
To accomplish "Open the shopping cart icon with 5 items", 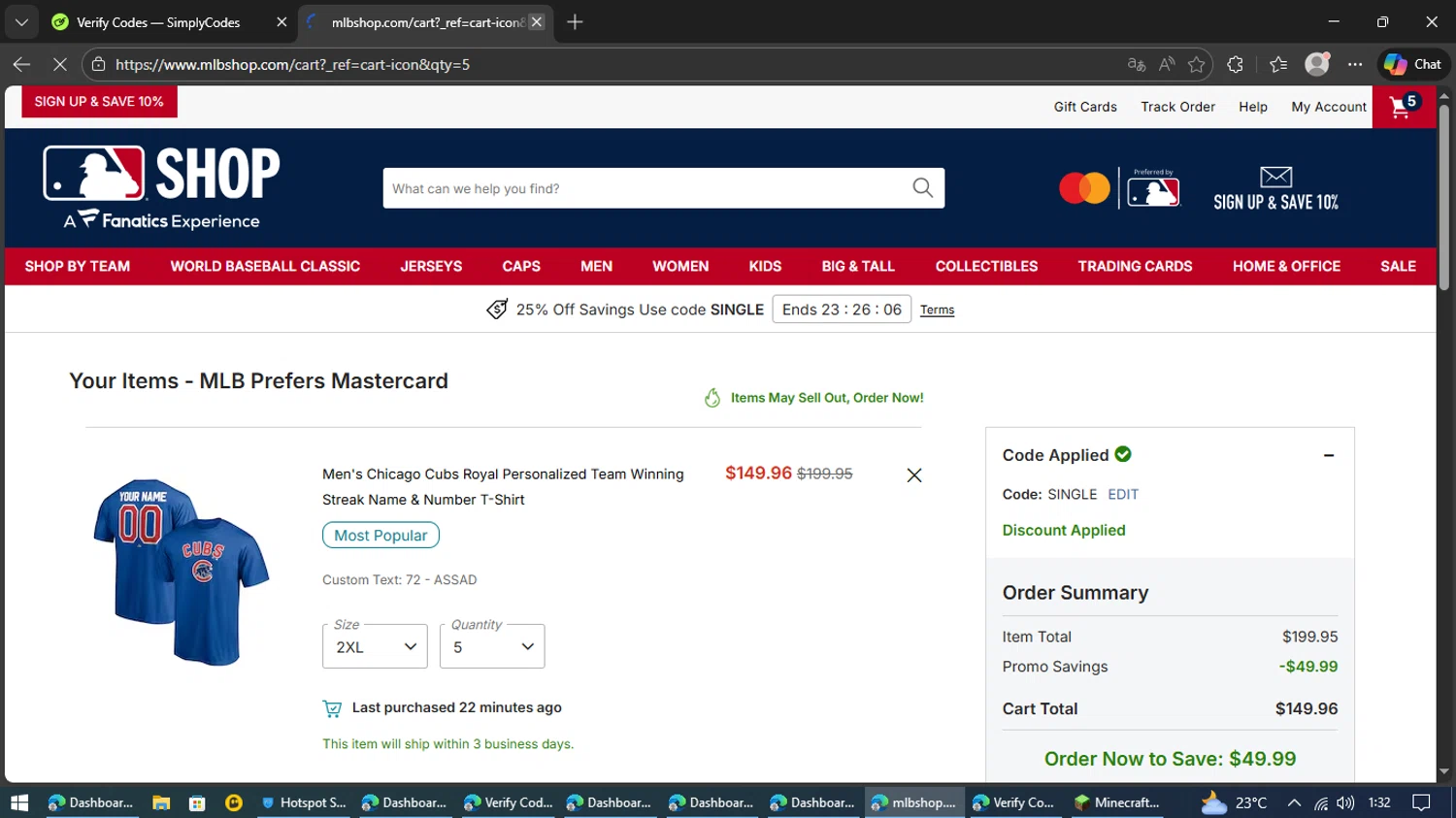I will [1404, 106].
